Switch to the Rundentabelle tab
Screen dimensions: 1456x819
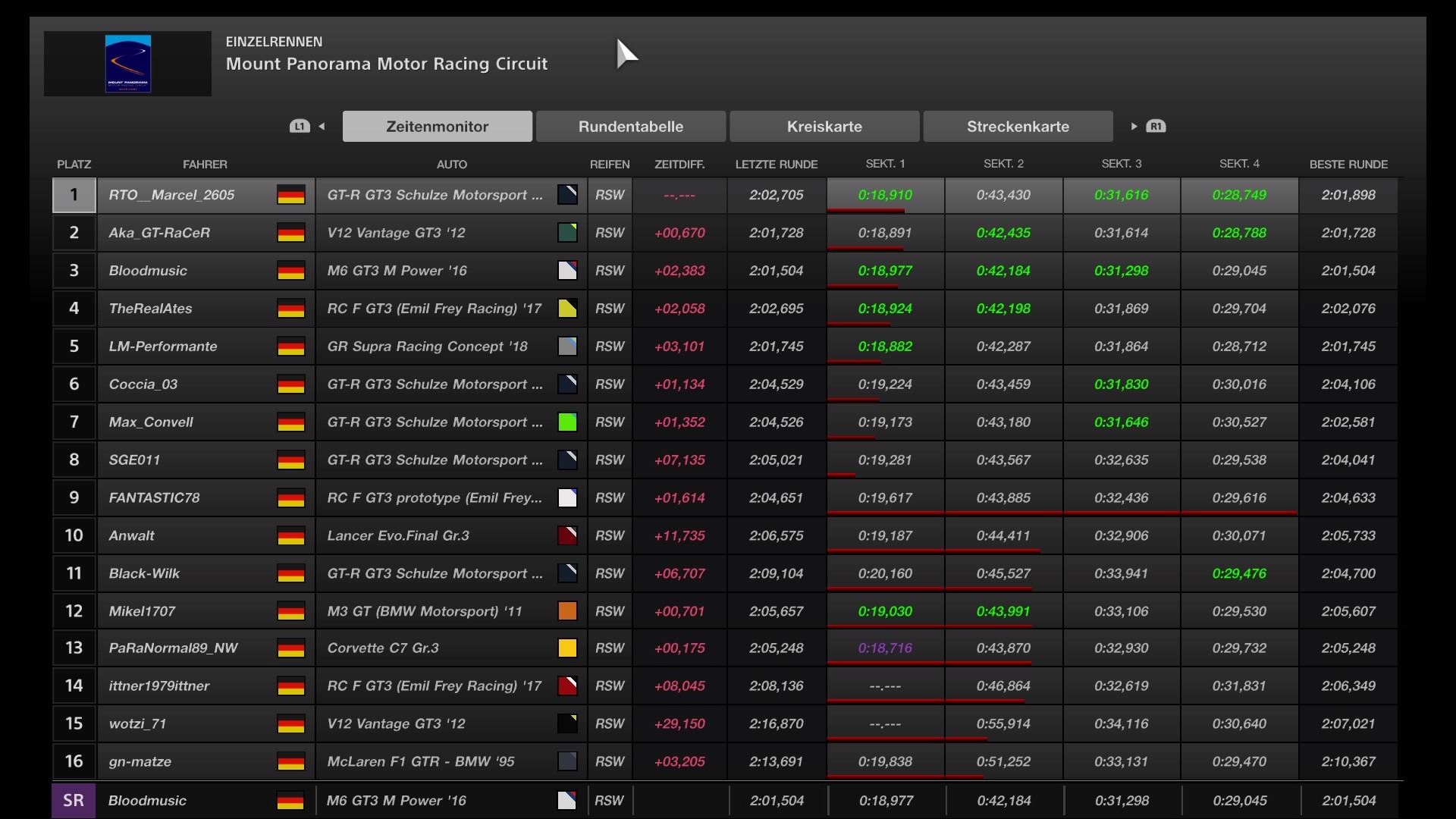point(630,127)
